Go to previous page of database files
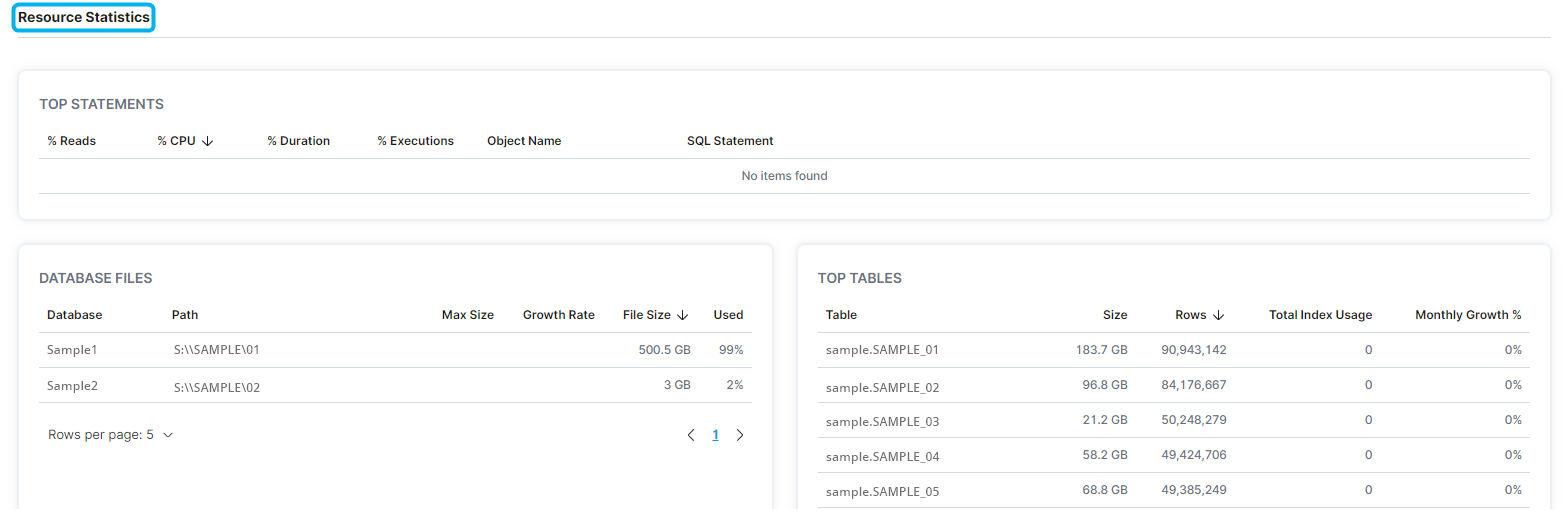This screenshot has height=520, width=1568. point(691,435)
